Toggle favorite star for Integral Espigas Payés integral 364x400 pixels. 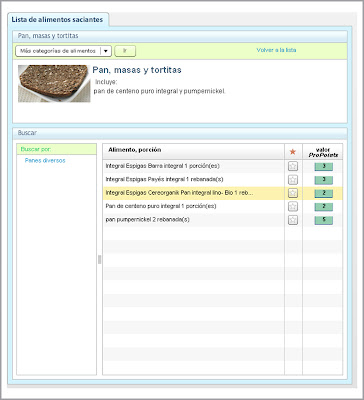click(x=293, y=180)
